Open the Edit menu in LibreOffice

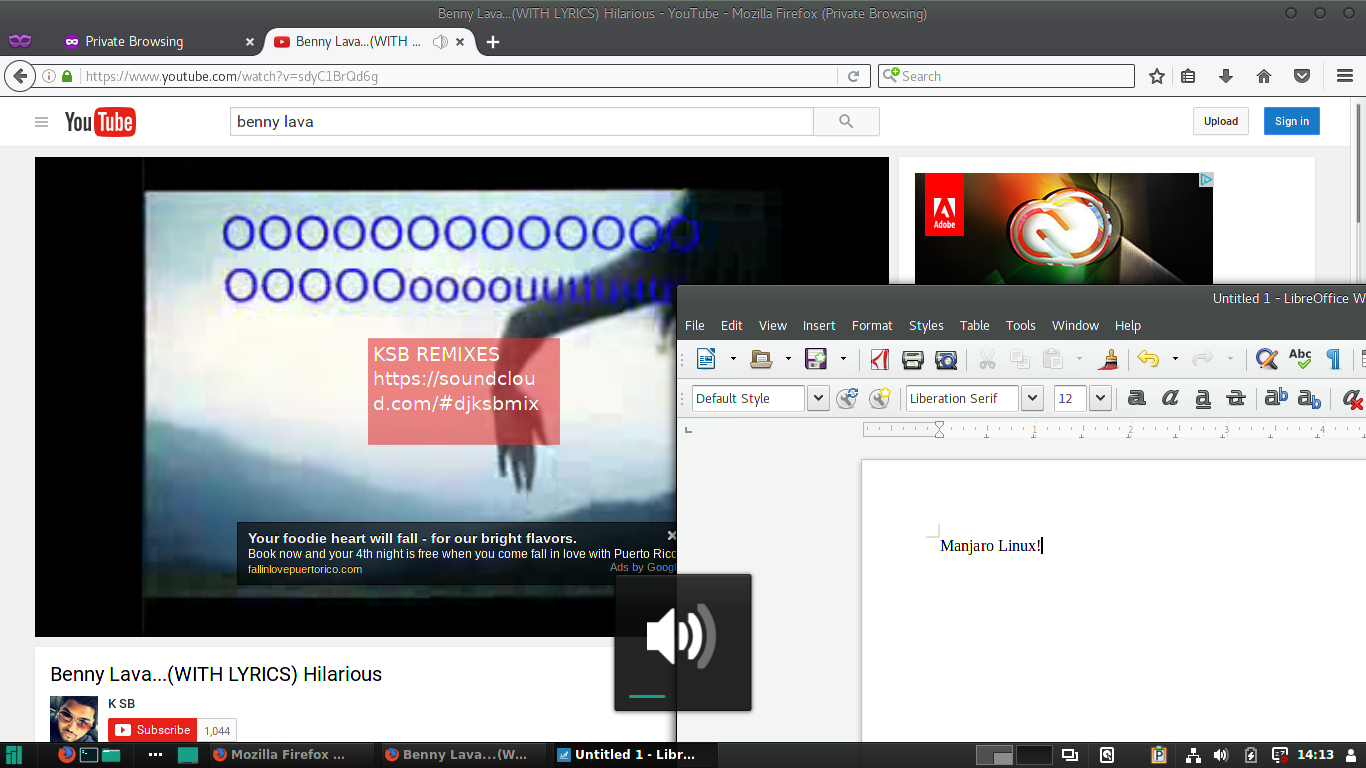(x=732, y=325)
